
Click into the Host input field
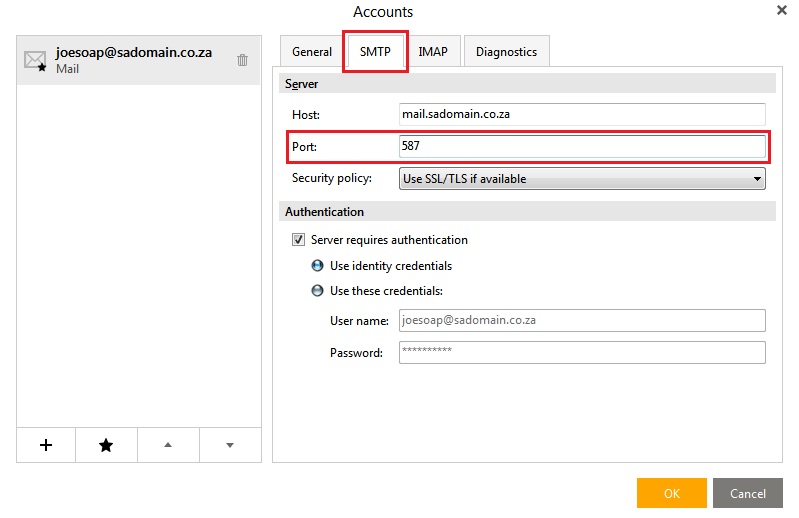point(582,114)
